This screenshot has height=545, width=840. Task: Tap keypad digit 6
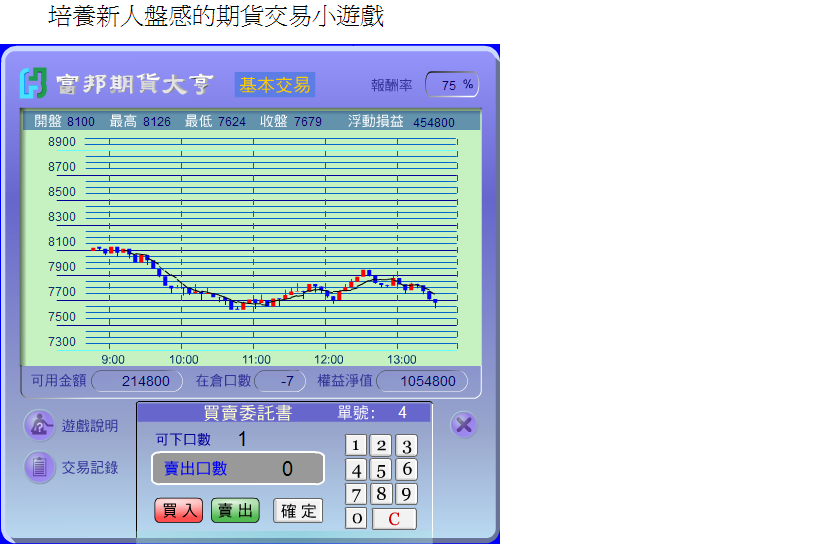point(407,470)
